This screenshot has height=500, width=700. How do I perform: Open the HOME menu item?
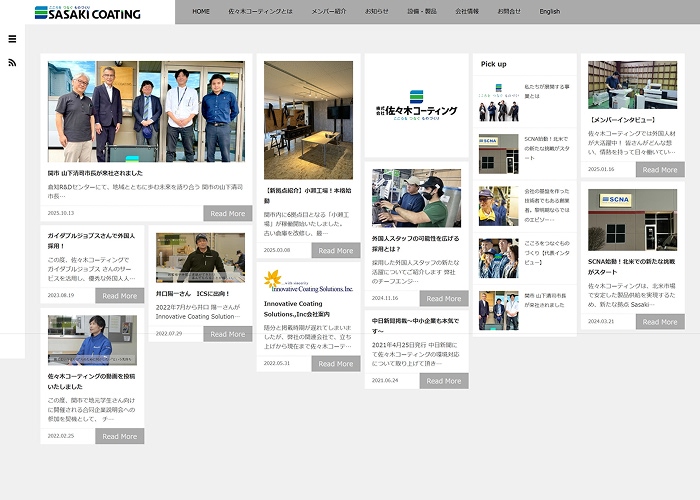click(201, 12)
